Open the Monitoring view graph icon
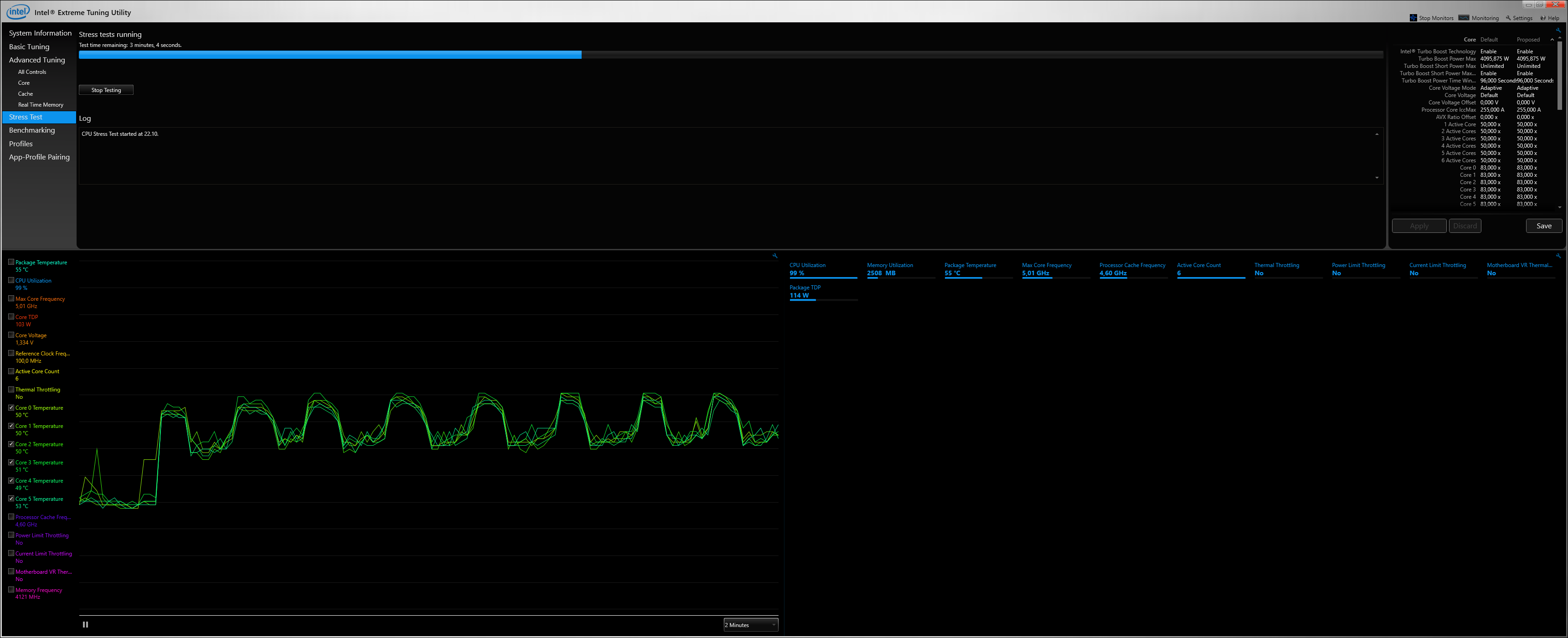This screenshot has width=1568, height=638. pyautogui.click(x=1464, y=18)
